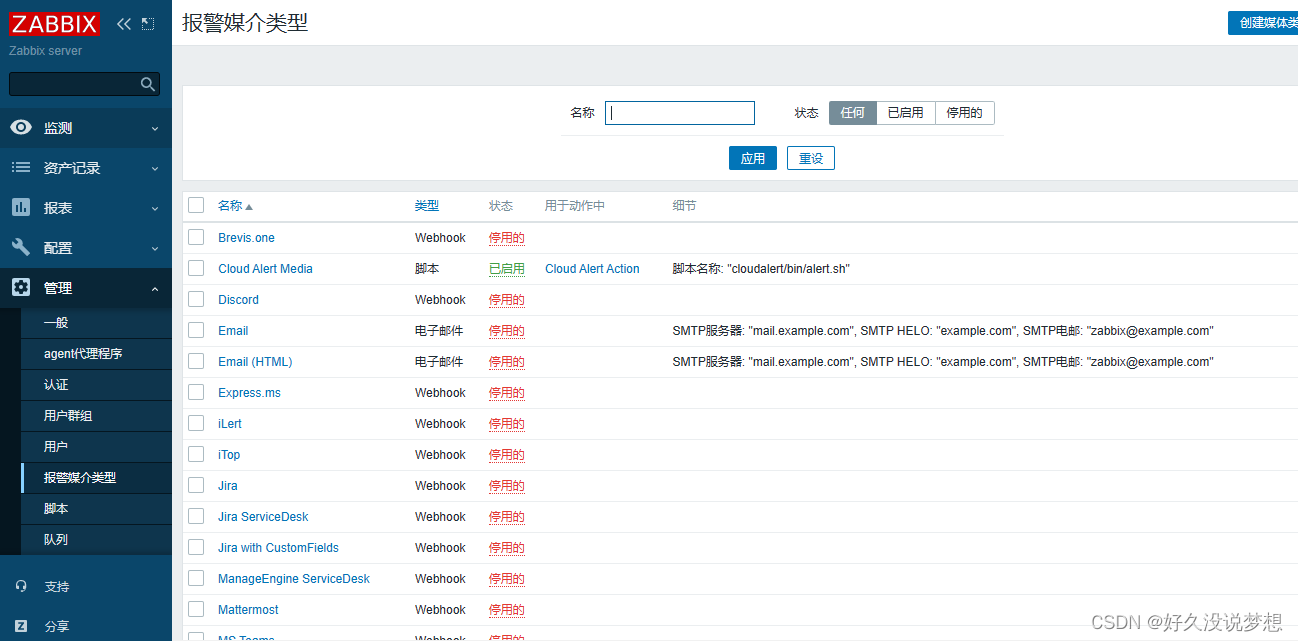Sort by the 类型 column header
Screen dimensions: 1298x641
point(427,206)
